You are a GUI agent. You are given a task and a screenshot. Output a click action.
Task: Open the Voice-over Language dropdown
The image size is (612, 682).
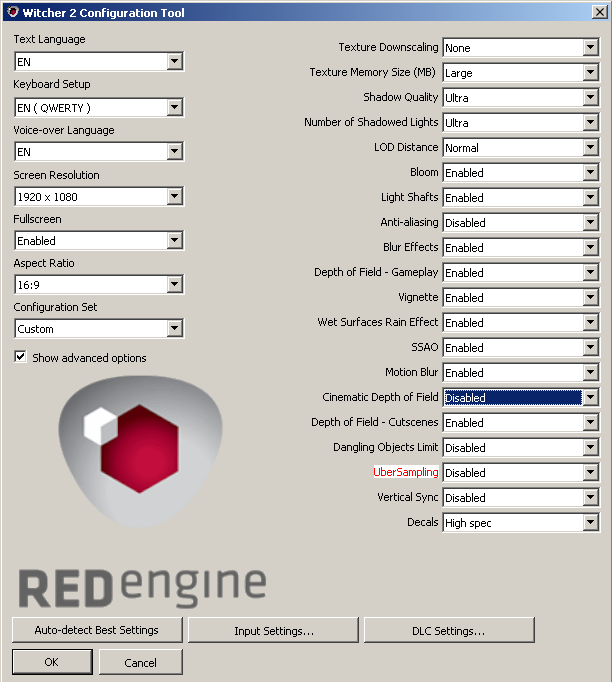(99, 152)
